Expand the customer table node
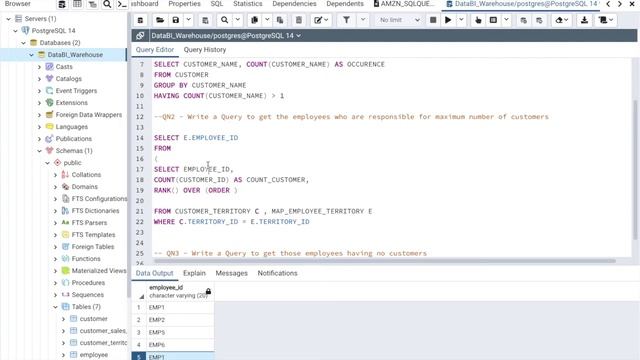 63,319
